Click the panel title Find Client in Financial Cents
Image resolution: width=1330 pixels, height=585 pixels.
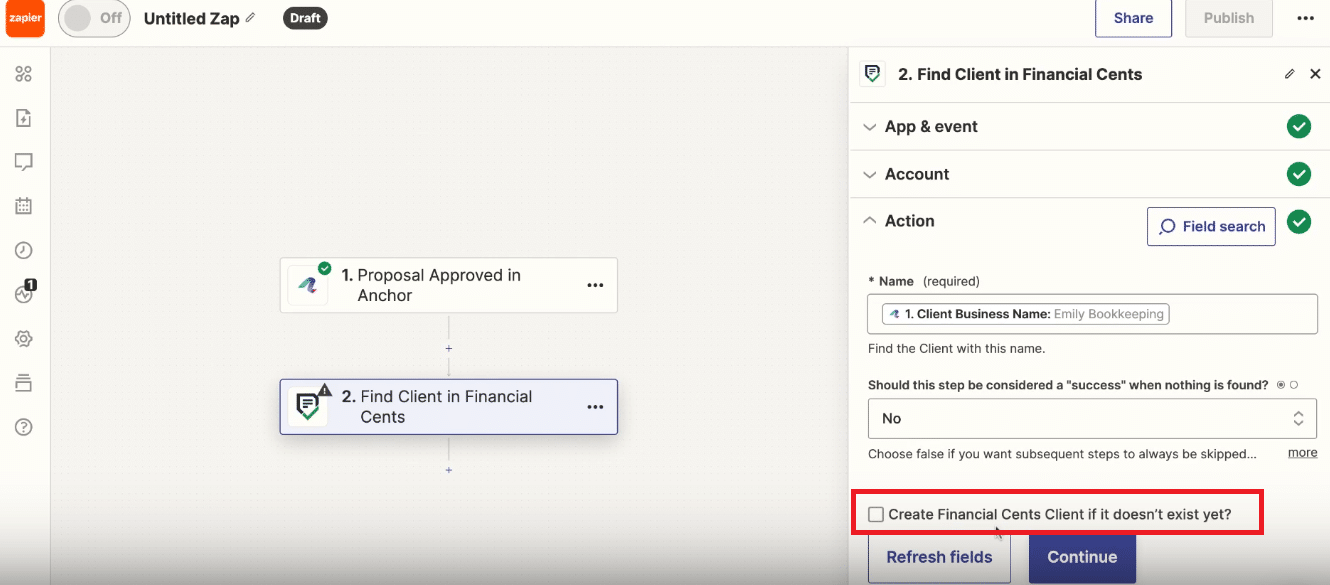coord(1020,74)
